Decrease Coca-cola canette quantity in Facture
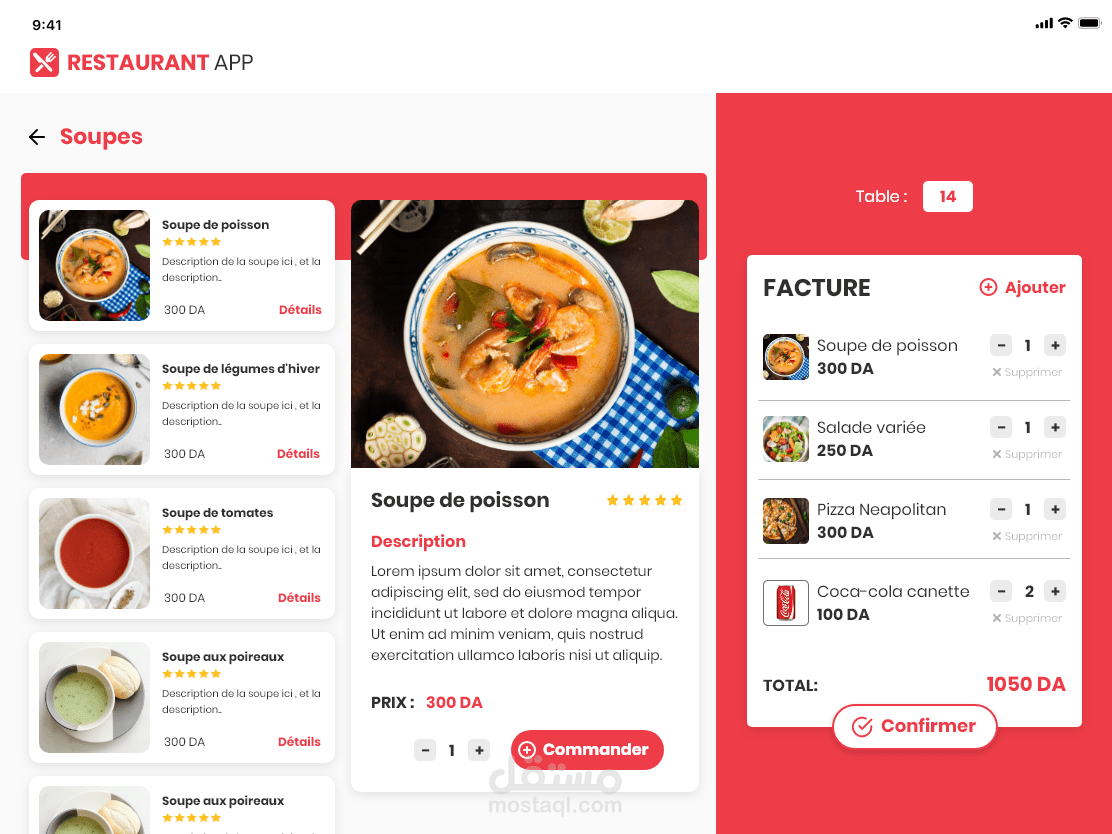The height and width of the screenshot is (834, 1112). pyautogui.click(x=1001, y=591)
